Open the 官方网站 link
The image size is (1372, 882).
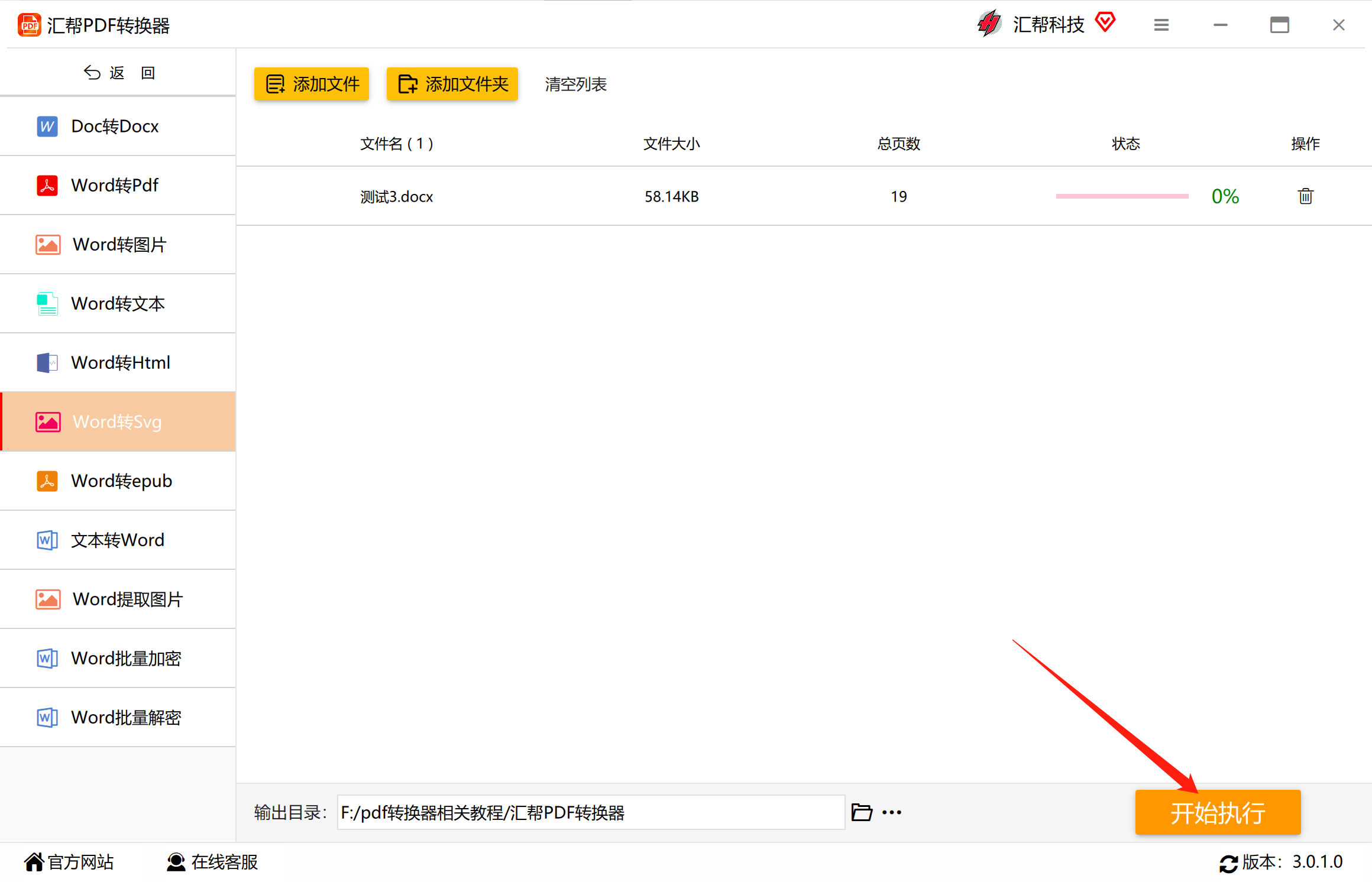69,862
